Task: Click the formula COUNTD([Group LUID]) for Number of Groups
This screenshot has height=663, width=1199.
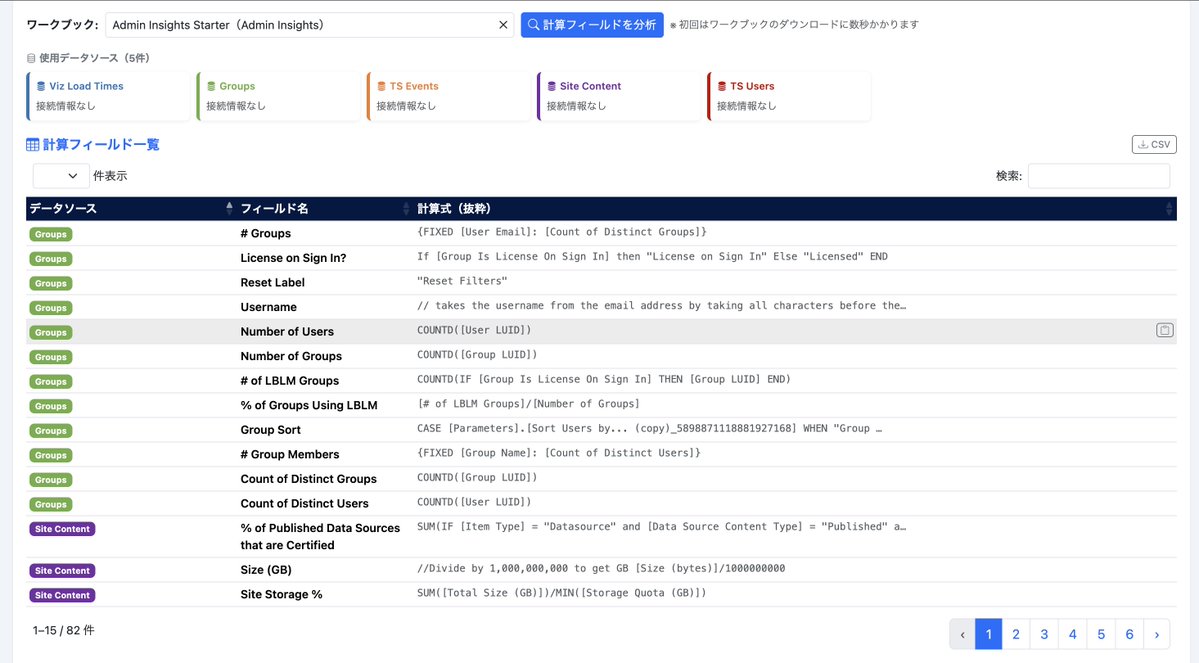Action: (477, 354)
